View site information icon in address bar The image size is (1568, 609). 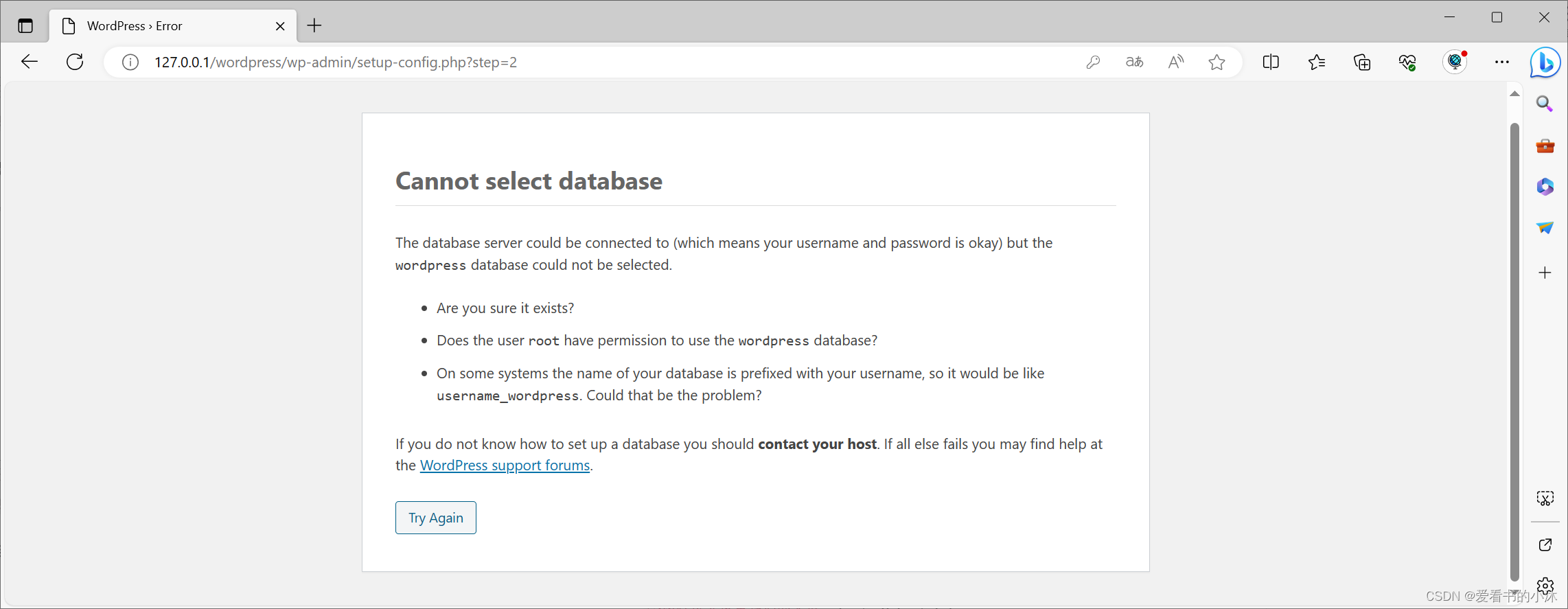coord(130,62)
